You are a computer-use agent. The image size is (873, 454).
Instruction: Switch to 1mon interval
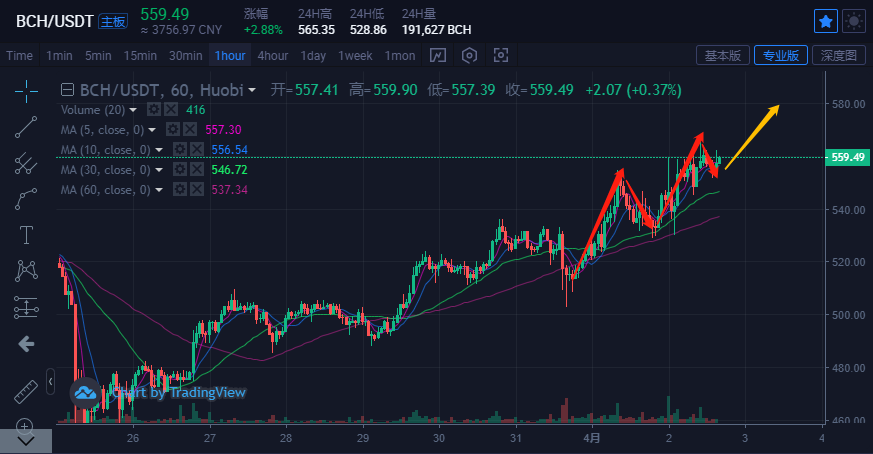[400, 56]
